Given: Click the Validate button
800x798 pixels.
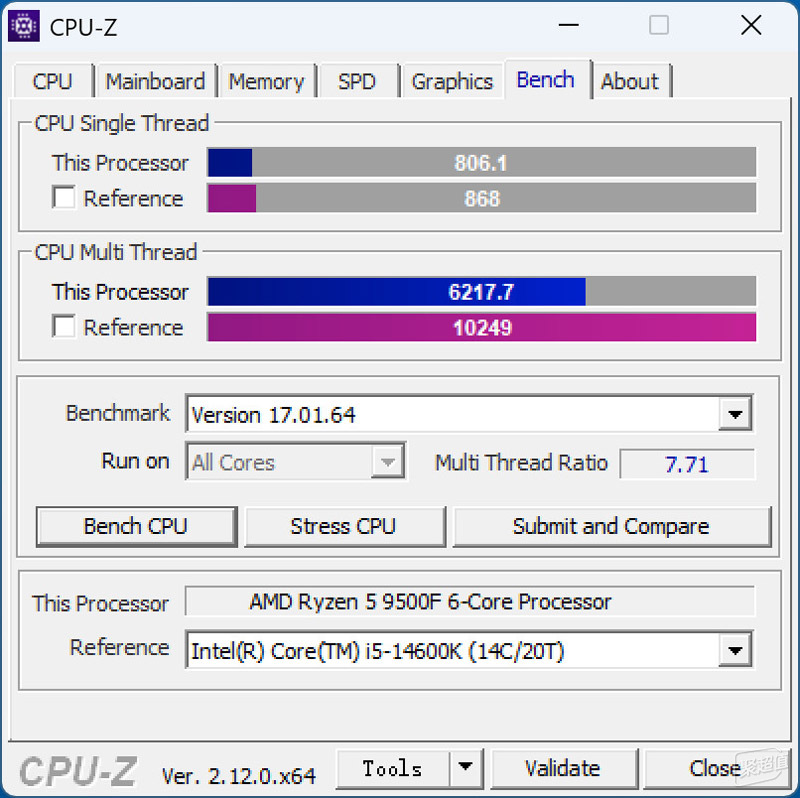Looking at the screenshot, I should pos(563,768).
